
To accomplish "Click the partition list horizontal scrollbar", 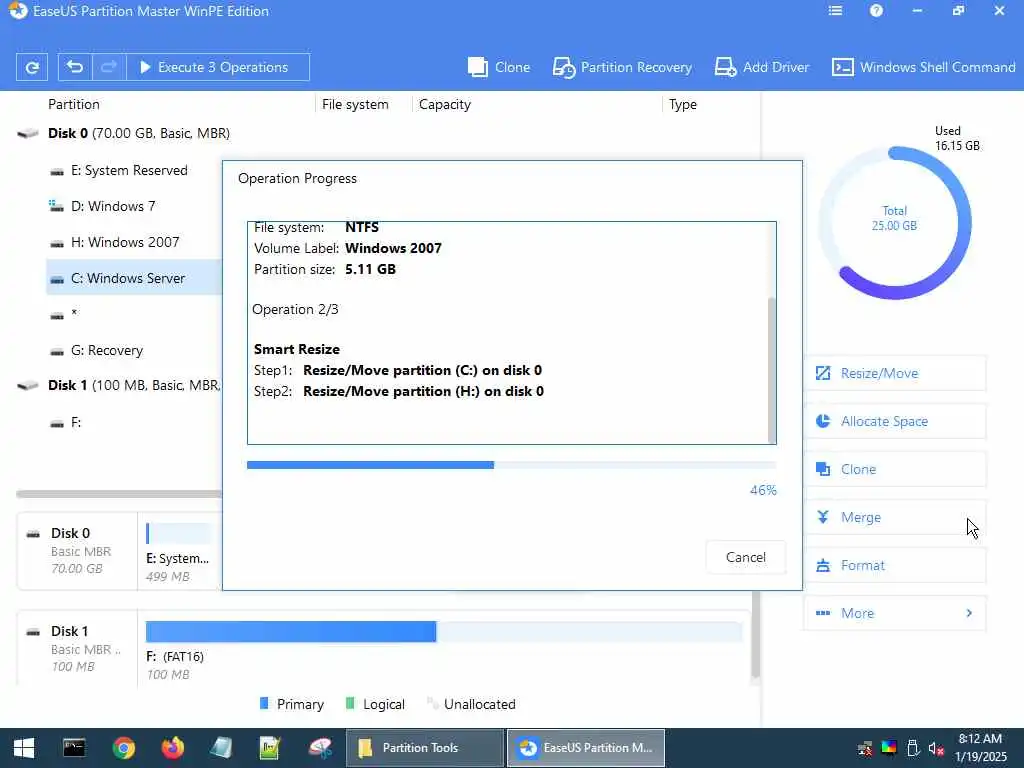I will 119,494.
